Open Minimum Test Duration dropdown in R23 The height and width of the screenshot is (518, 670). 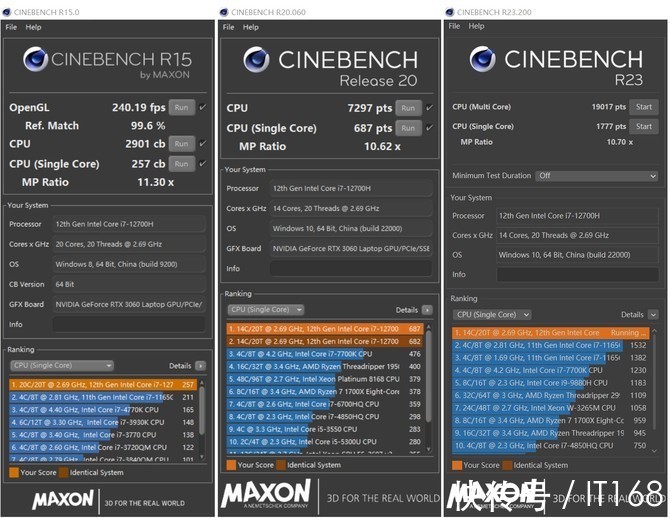[x=597, y=176]
